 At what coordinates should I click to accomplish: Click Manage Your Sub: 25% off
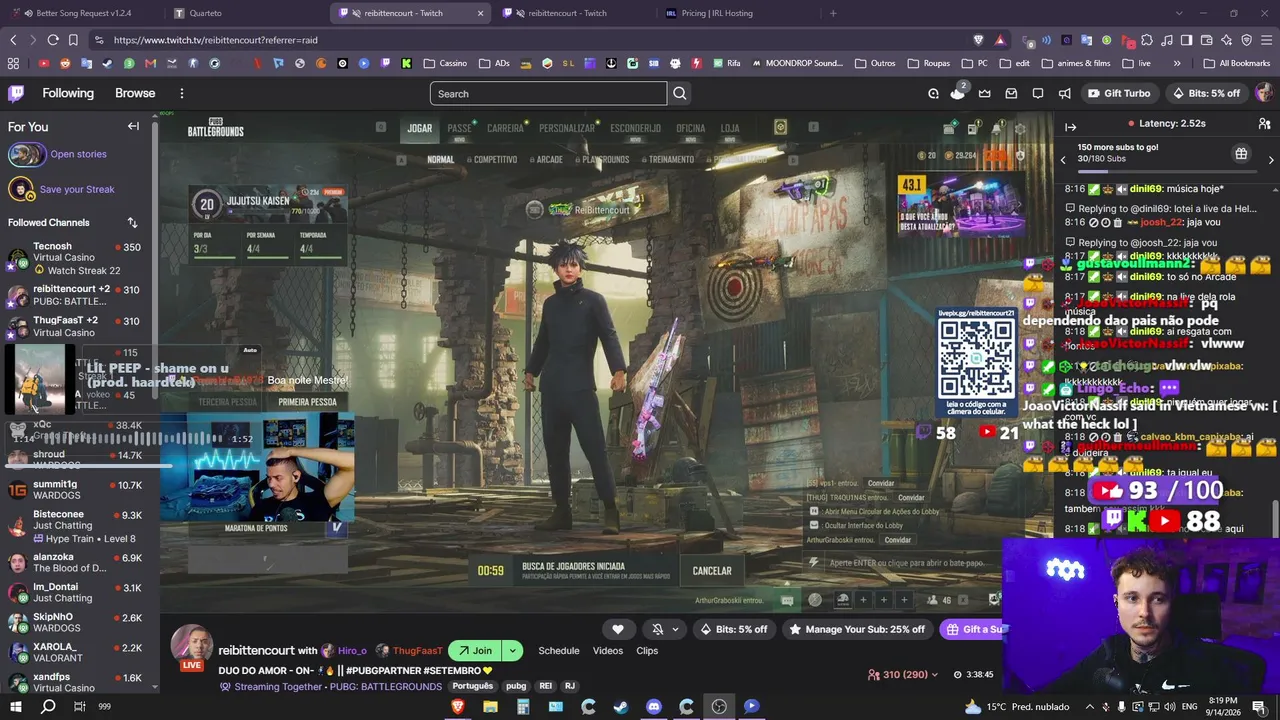[x=858, y=629]
